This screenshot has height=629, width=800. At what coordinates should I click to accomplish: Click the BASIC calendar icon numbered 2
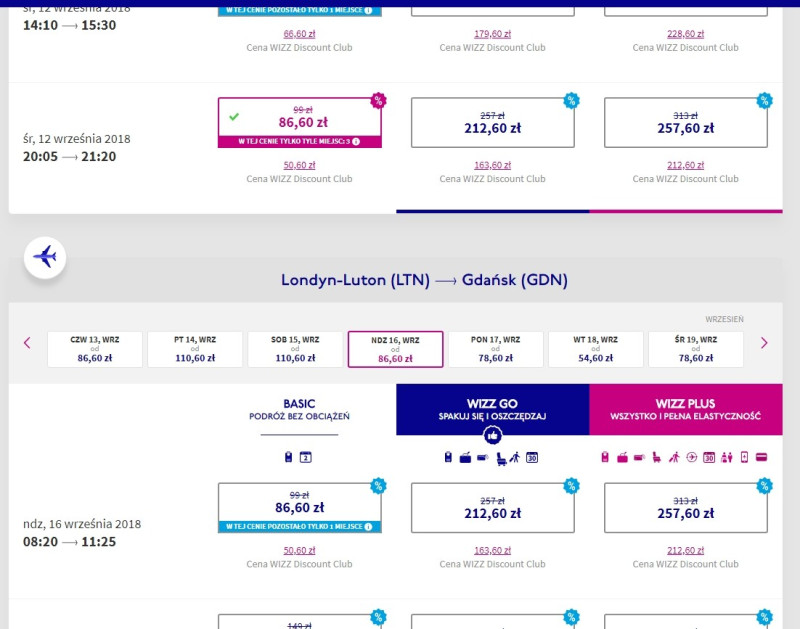tap(306, 457)
